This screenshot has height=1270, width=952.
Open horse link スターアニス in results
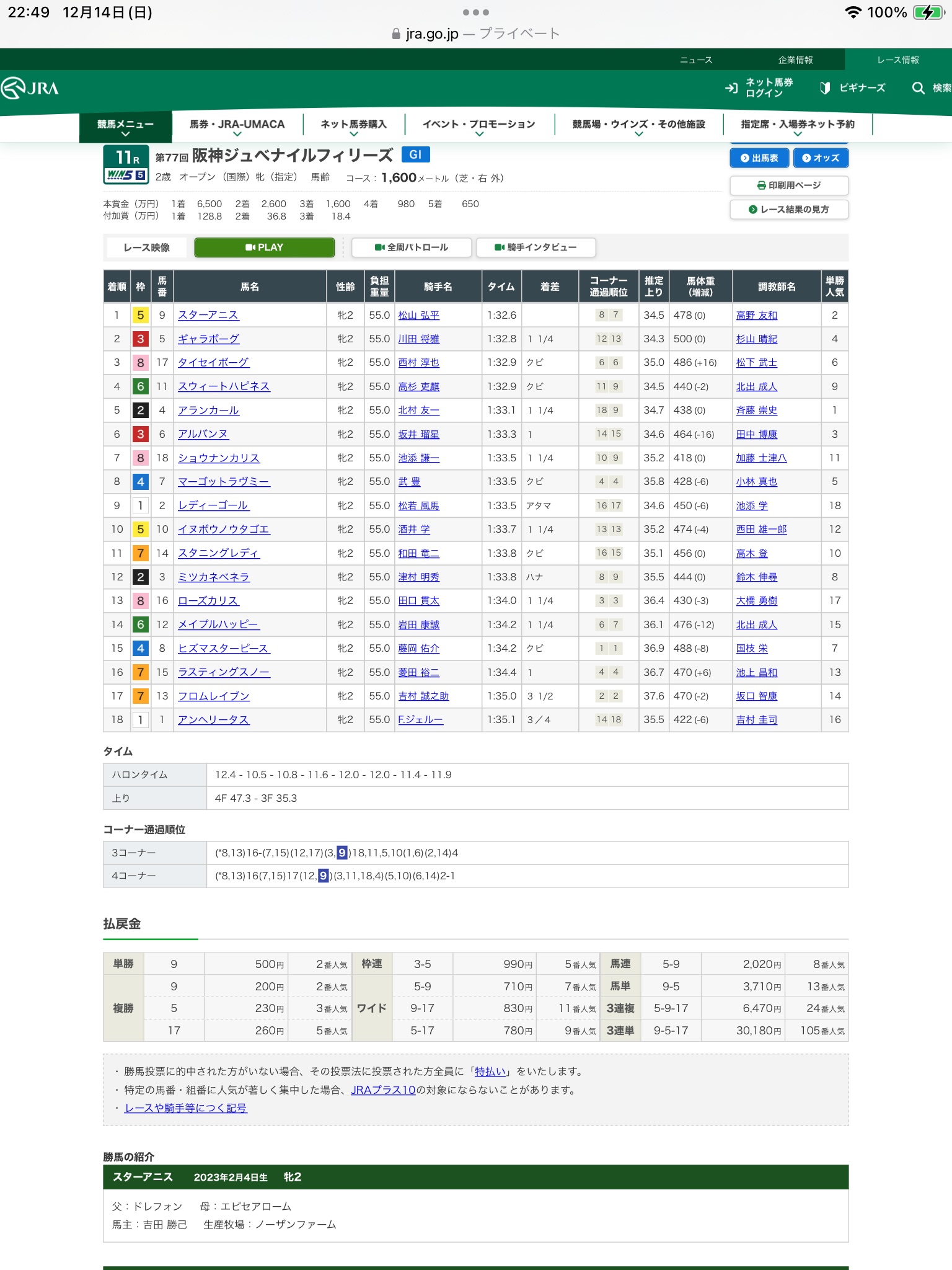pyautogui.click(x=208, y=315)
